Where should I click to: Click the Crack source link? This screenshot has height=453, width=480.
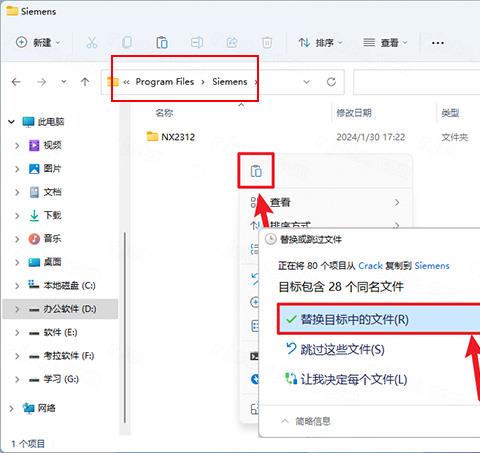[370, 266]
